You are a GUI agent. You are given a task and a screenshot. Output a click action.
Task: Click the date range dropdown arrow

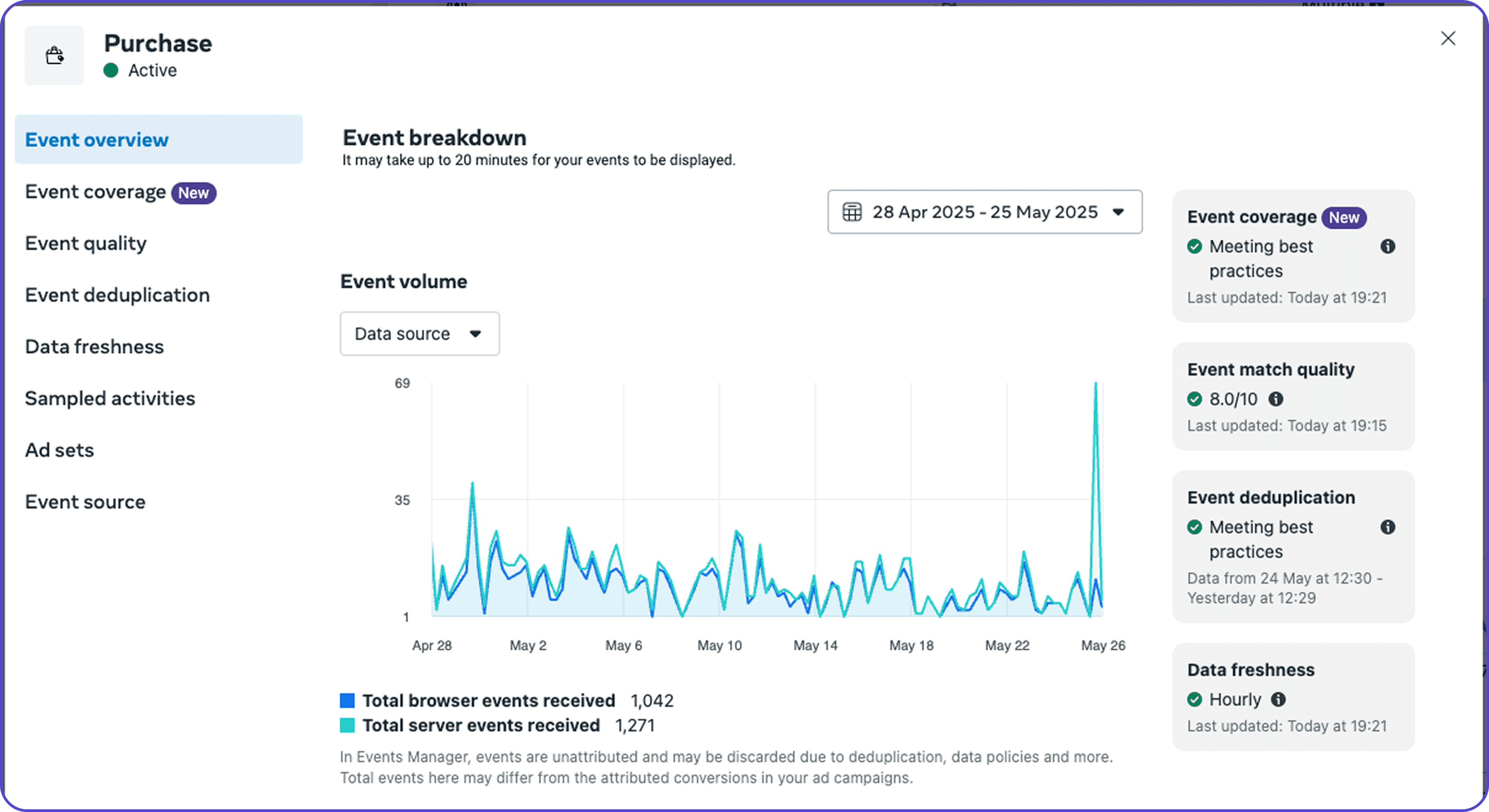(x=1118, y=212)
